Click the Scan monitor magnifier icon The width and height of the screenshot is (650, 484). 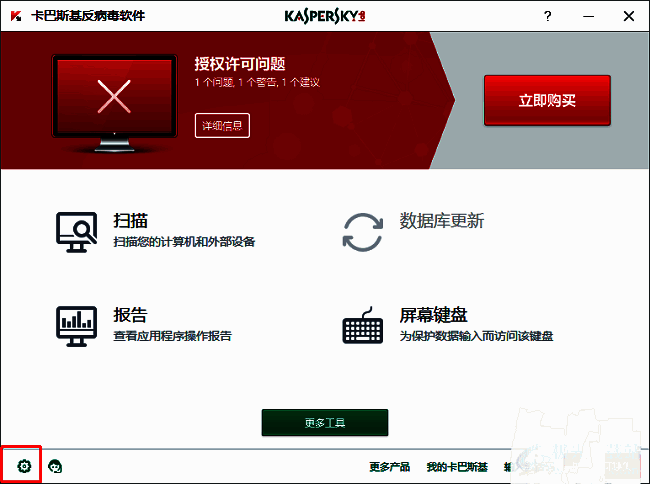click(x=77, y=232)
